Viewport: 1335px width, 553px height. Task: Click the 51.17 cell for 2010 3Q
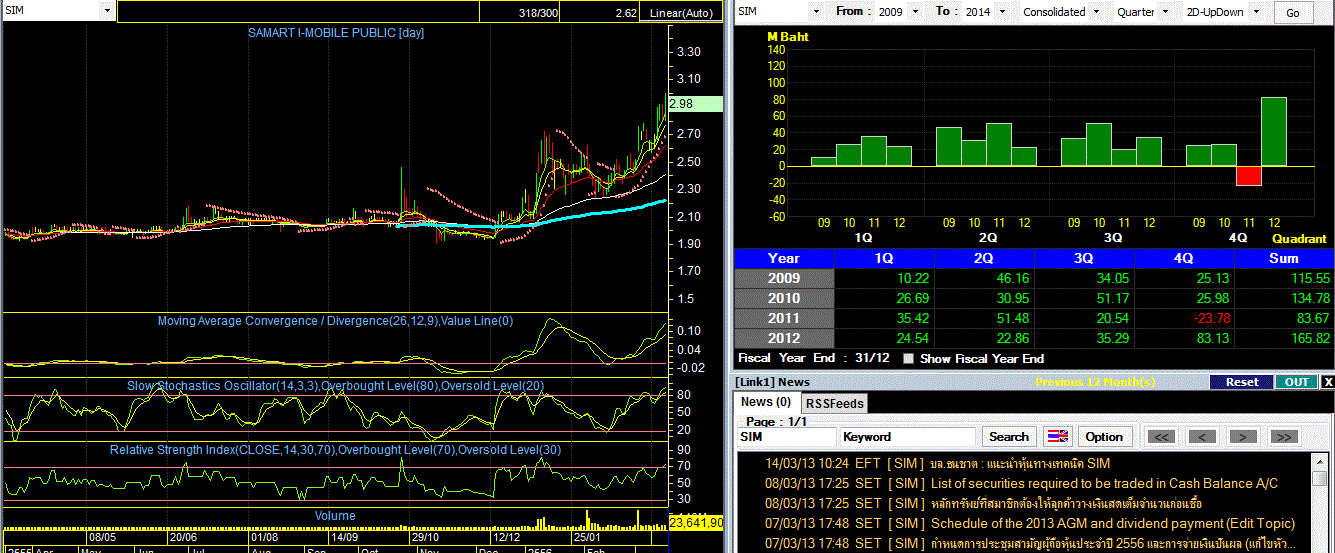point(1085,298)
